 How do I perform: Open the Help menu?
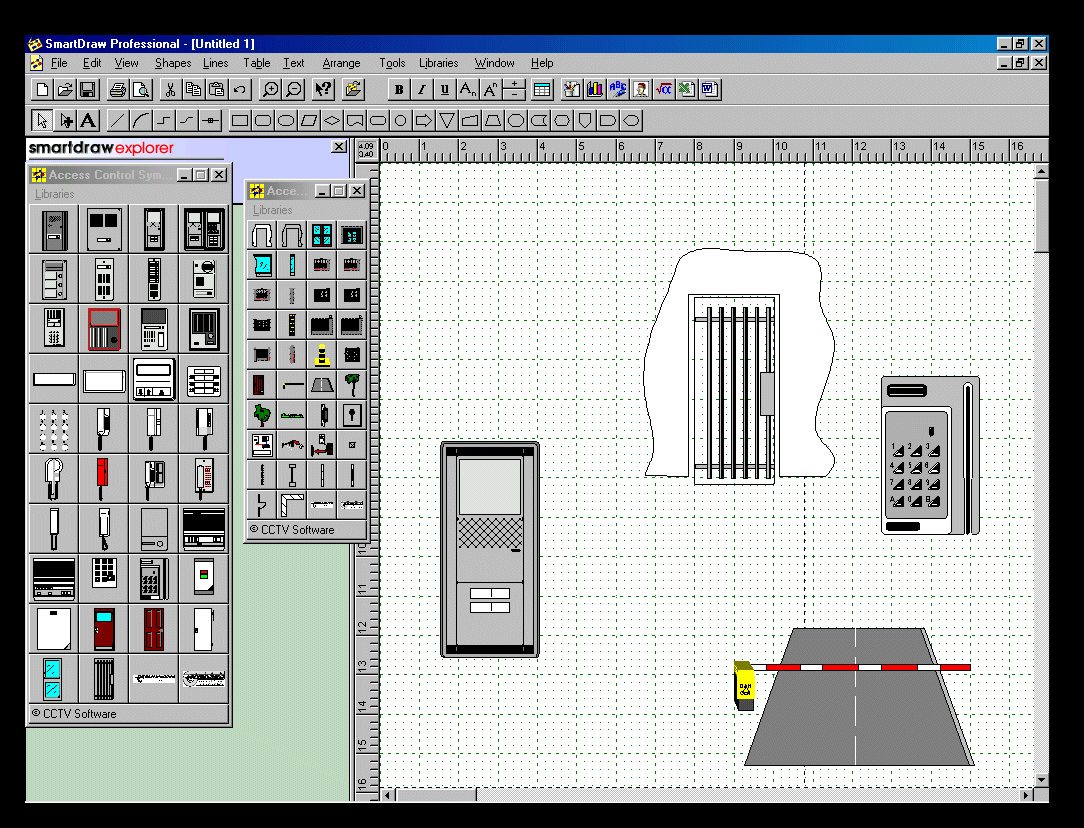tap(542, 63)
